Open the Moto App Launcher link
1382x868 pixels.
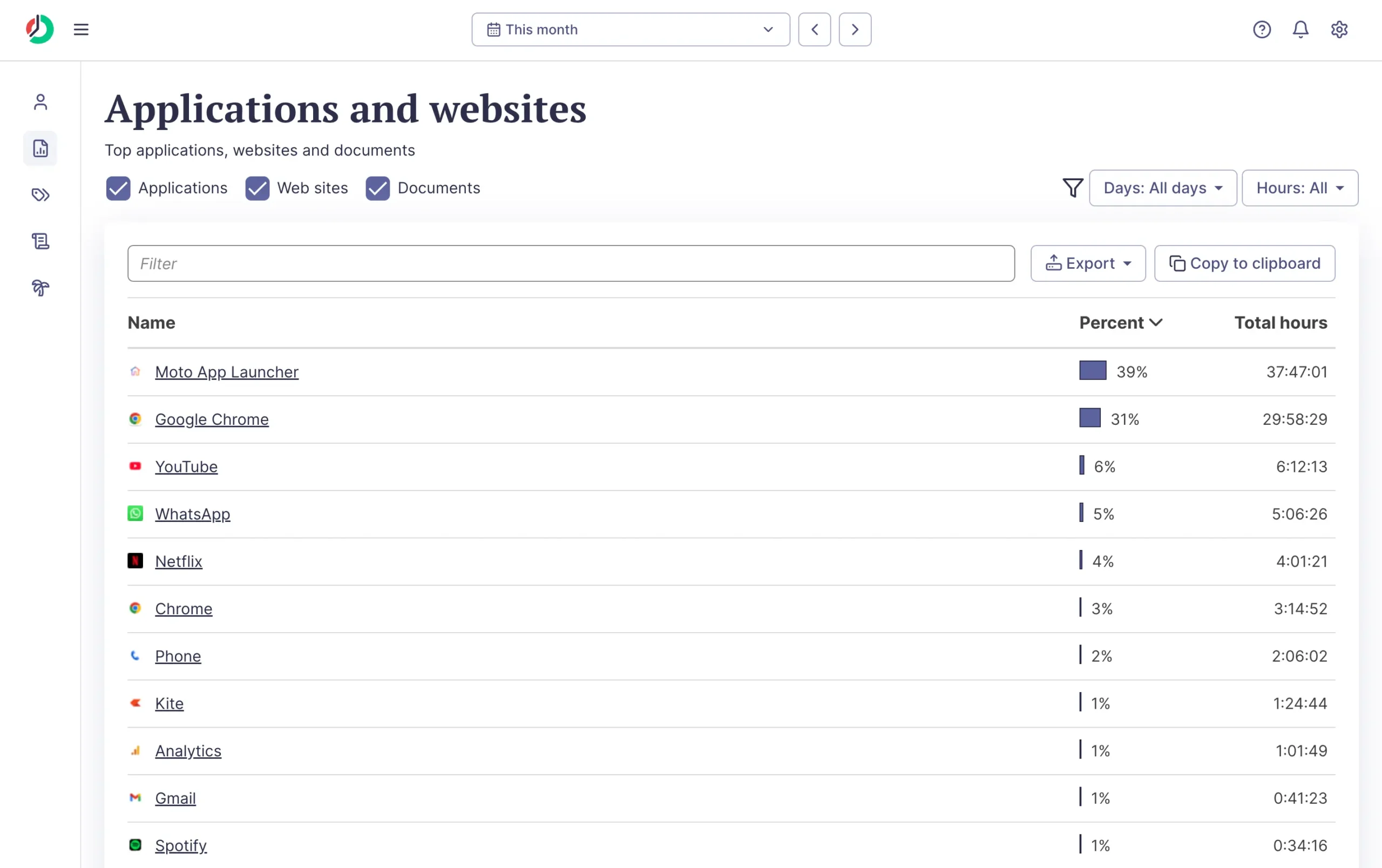click(227, 372)
